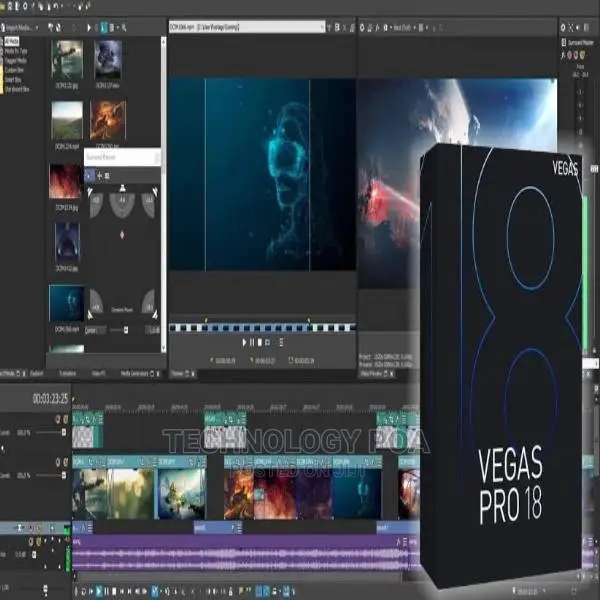This screenshot has width=600, height=600.
Task: Select Tagged Media bin
Action: [x=15, y=60]
